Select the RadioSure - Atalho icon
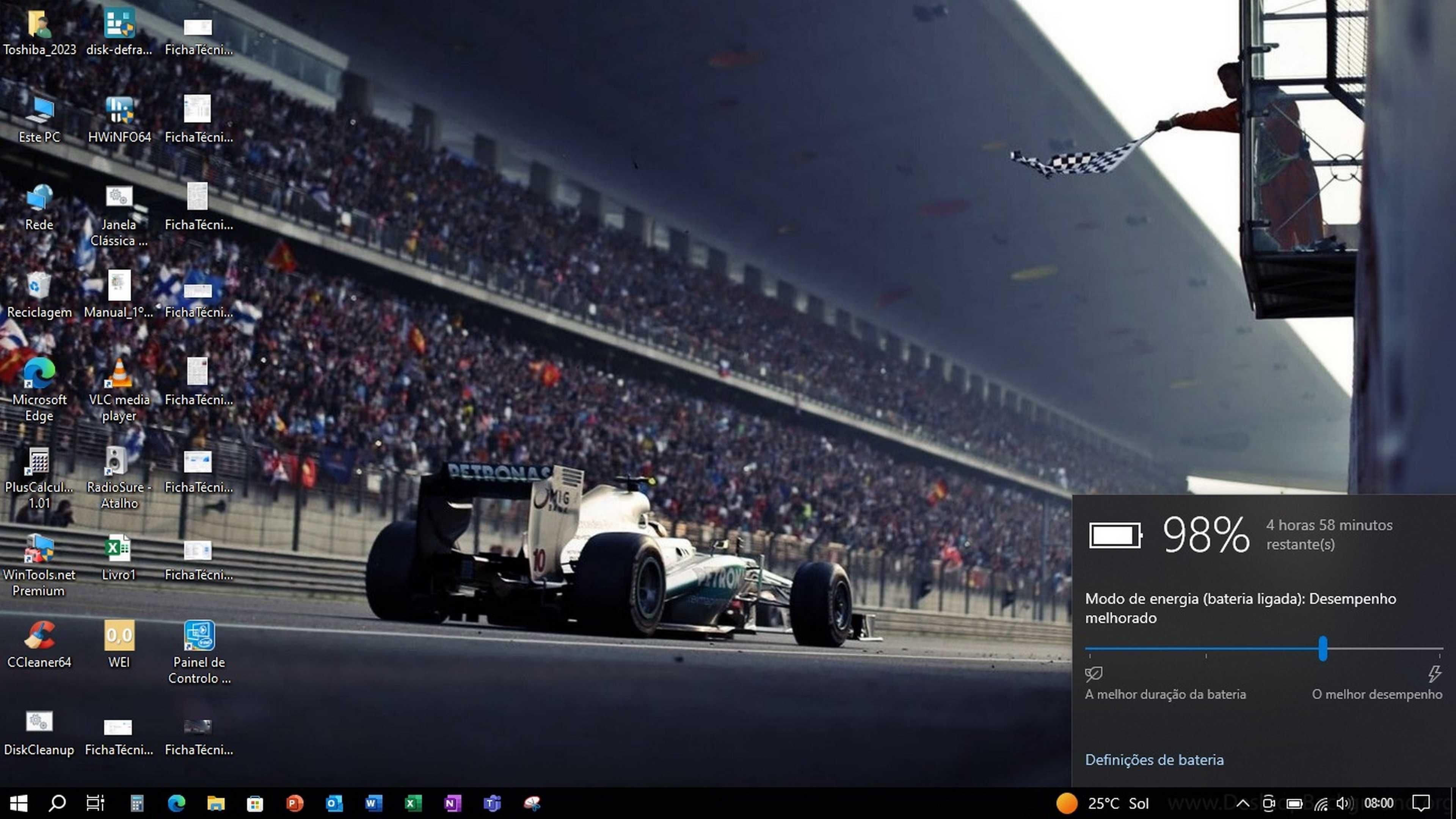The image size is (1456, 819). (x=119, y=478)
